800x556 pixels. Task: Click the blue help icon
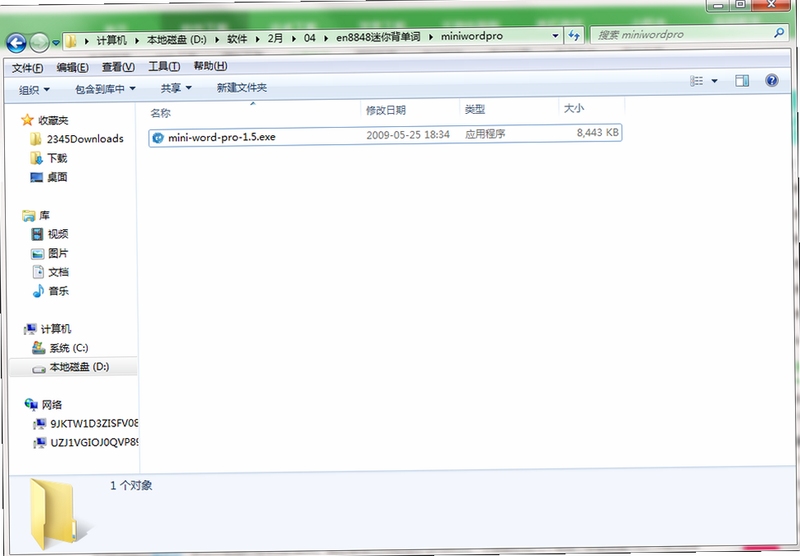pyautogui.click(x=771, y=80)
